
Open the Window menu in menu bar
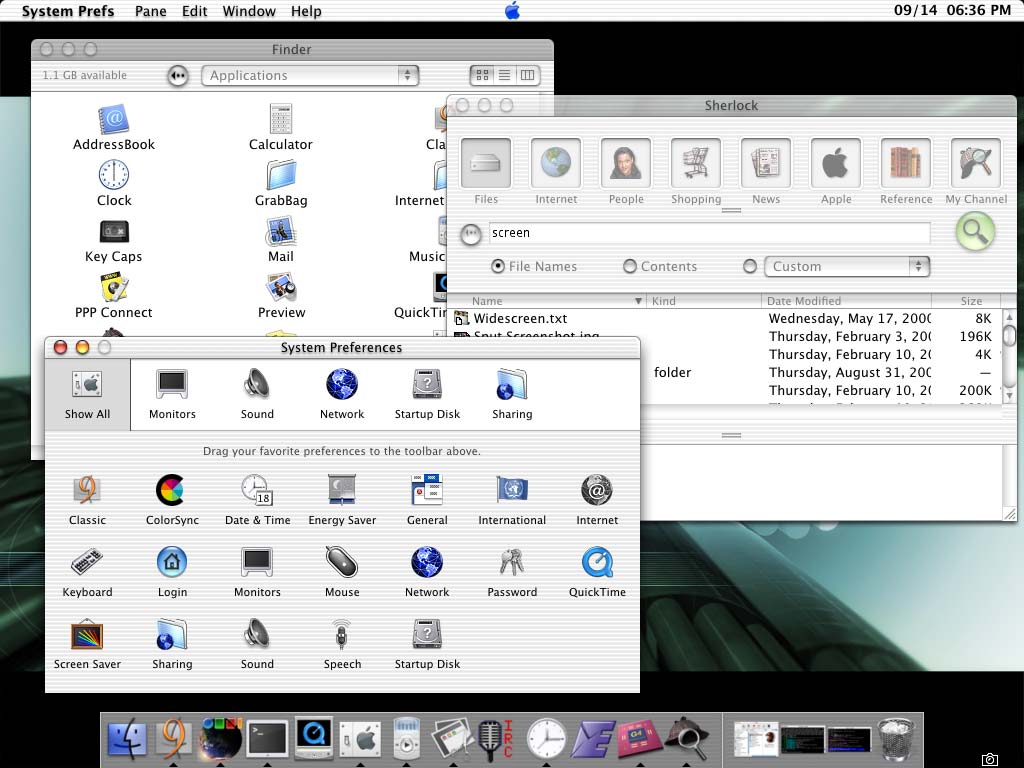(248, 11)
